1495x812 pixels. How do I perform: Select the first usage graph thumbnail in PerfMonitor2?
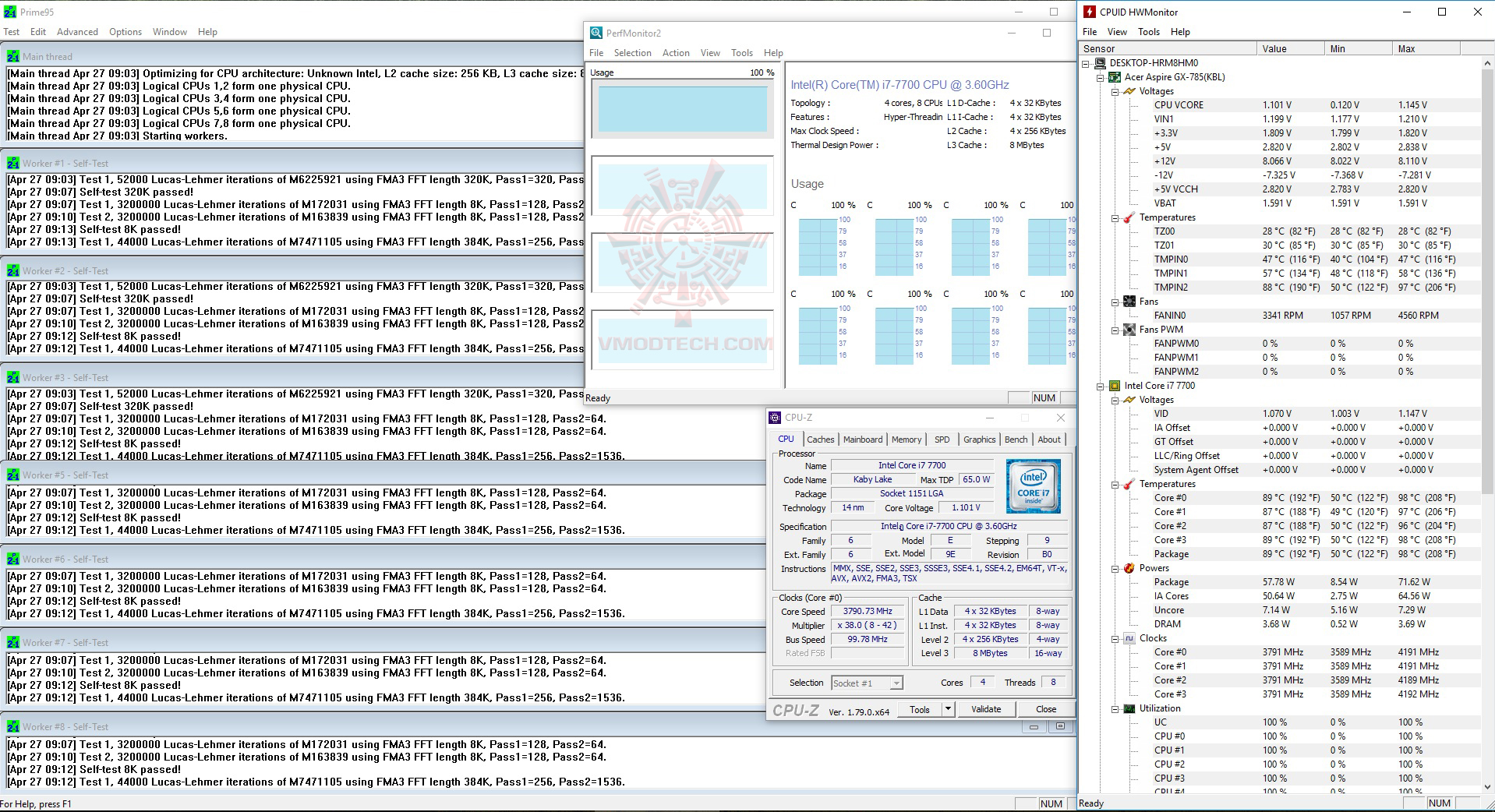click(682, 109)
